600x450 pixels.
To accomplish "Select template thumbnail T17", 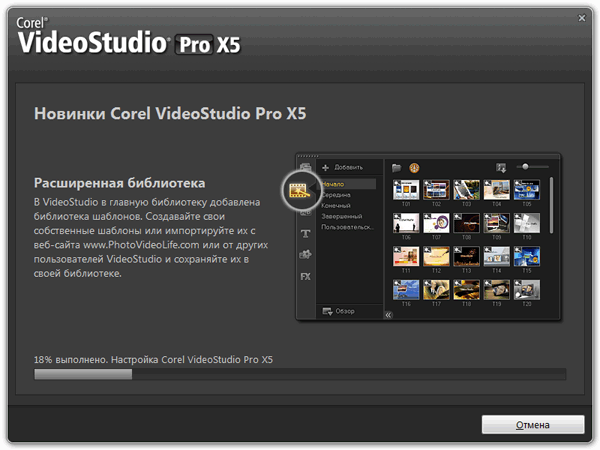I will pos(436,290).
